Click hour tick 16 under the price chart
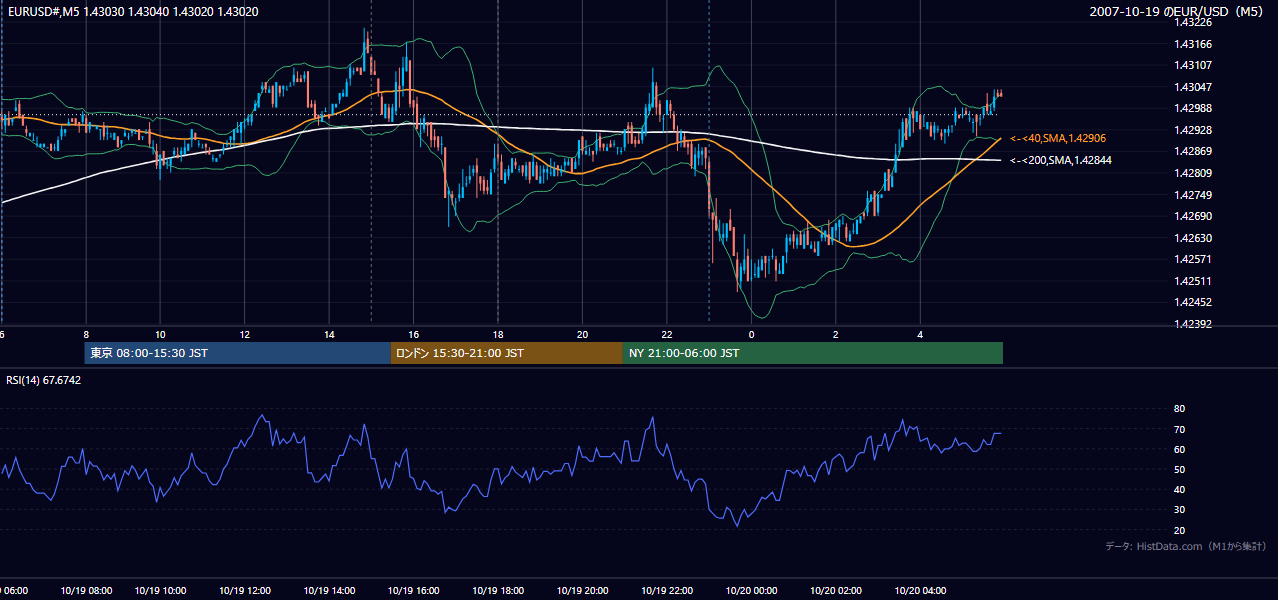 pyautogui.click(x=414, y=335)
